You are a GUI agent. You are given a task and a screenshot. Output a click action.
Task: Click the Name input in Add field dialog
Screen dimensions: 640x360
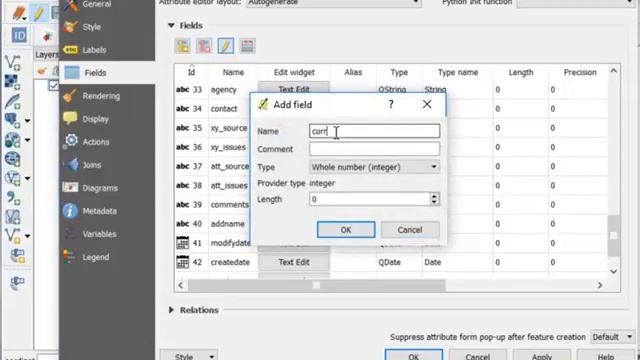click(x=374, y=131)
